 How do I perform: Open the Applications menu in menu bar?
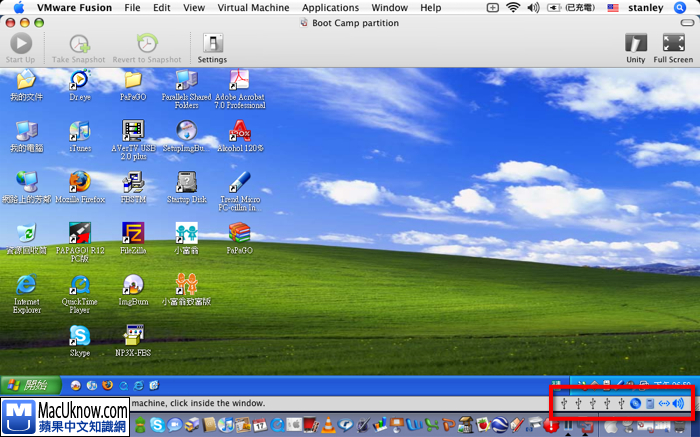tap(330, 8)
